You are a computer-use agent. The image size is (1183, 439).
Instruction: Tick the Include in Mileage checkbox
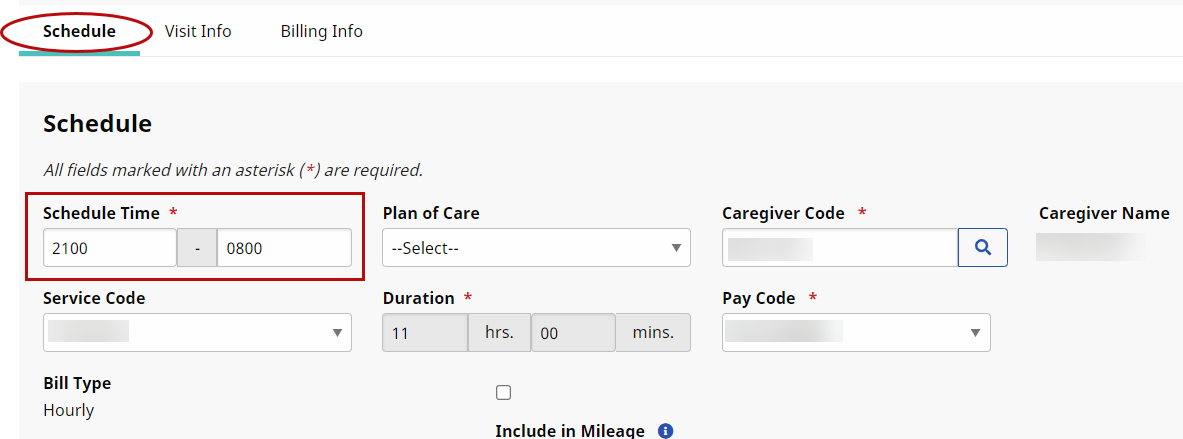click(x=503, y=393)
